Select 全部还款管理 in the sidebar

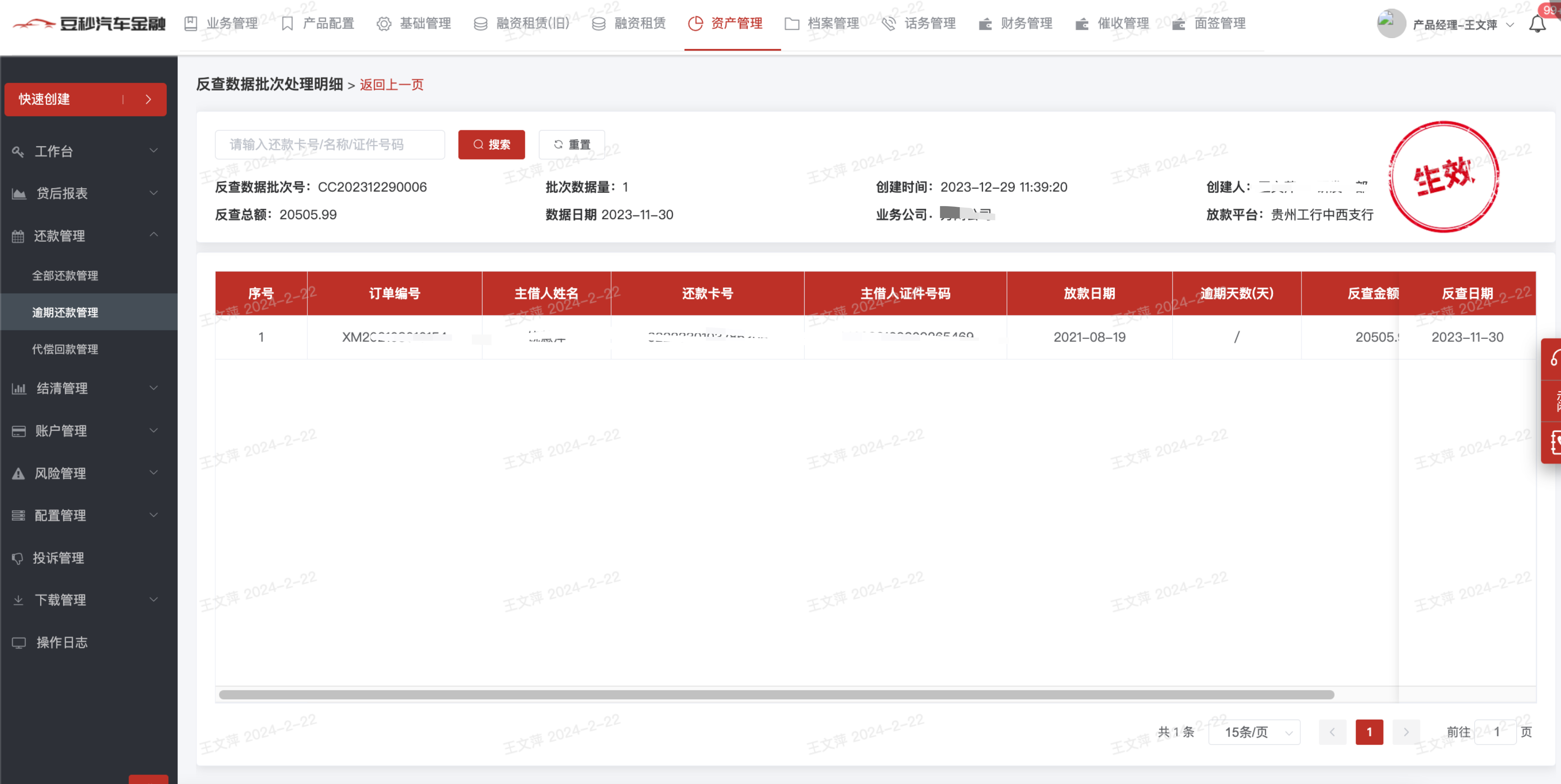tap(65, 276)
